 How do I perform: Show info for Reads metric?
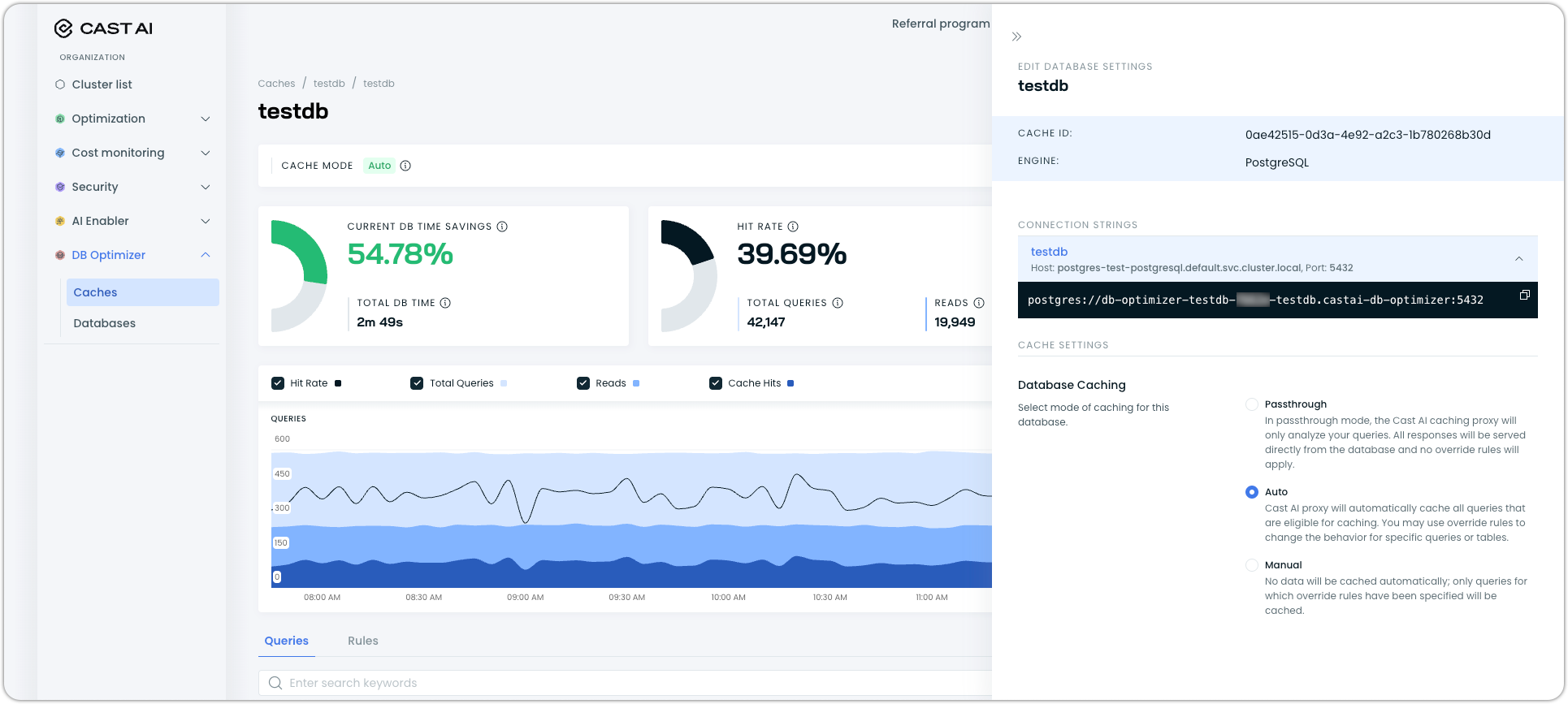[979, 303]
